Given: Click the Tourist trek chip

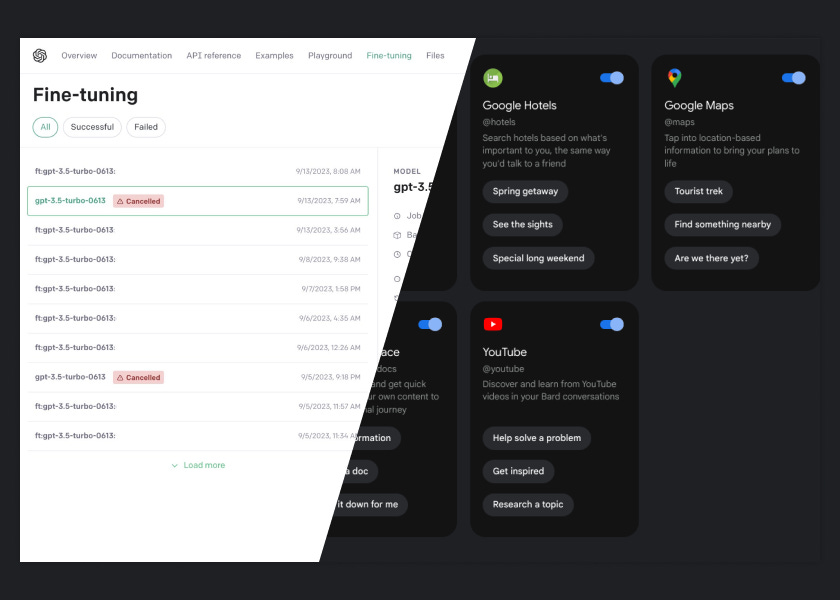Looking at the screenshot, I should 699,191.
